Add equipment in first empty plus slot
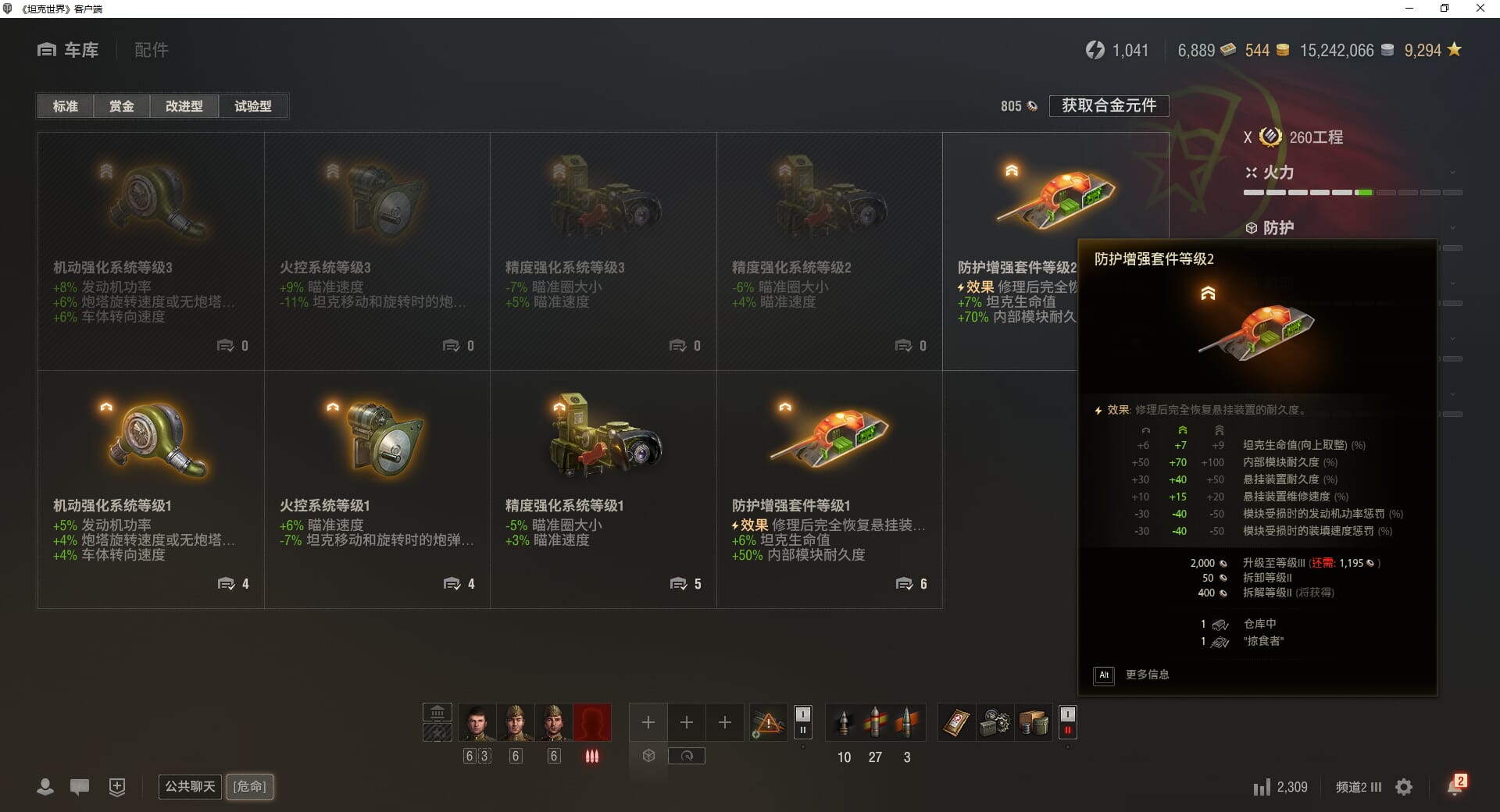Viewport: 1500px width, 812px height. pos(648,722)
